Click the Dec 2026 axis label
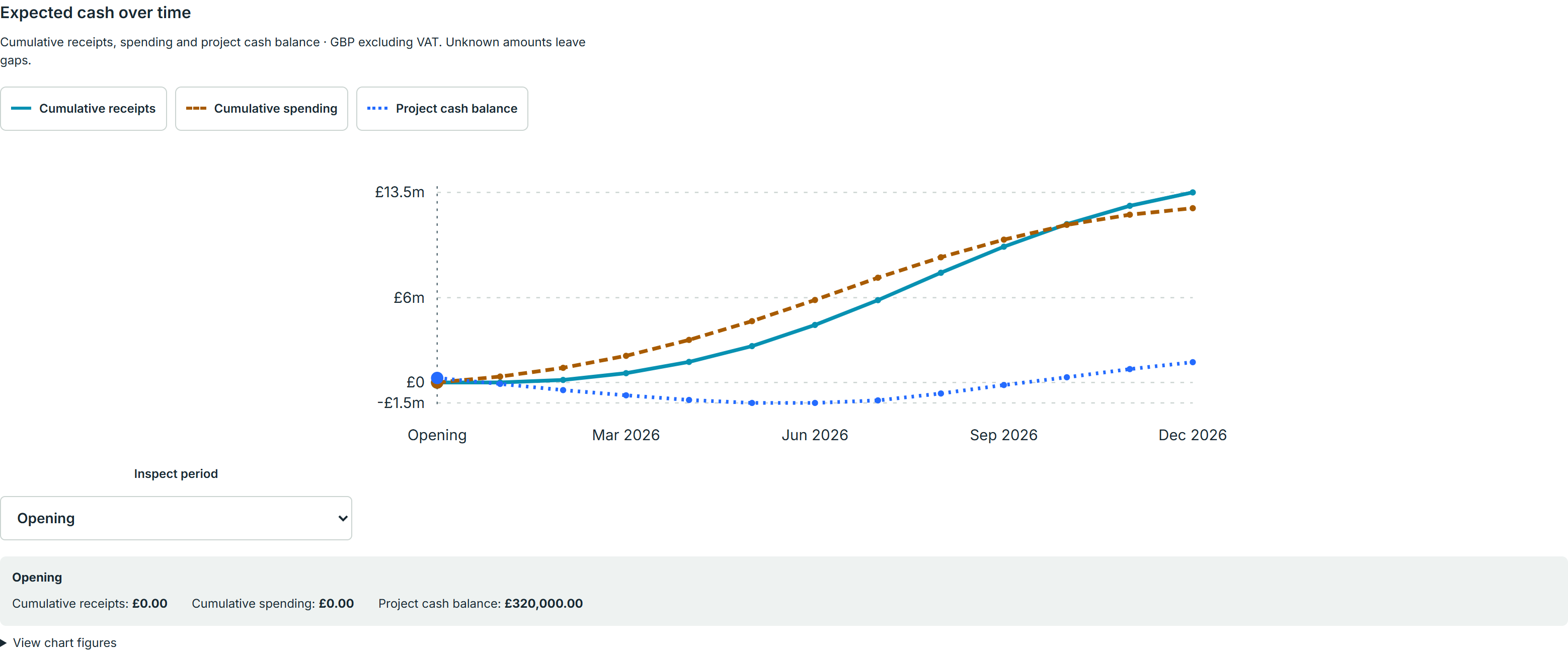 (x=1193, y=435)
